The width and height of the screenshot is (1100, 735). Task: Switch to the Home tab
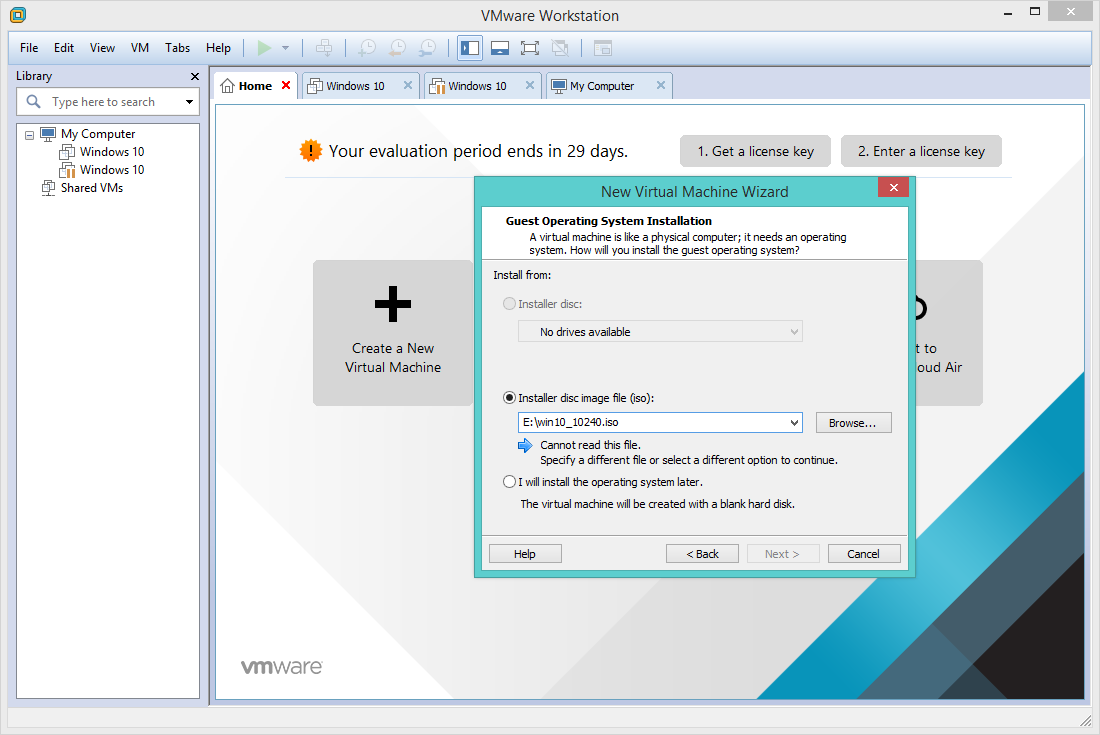[255, 86]
